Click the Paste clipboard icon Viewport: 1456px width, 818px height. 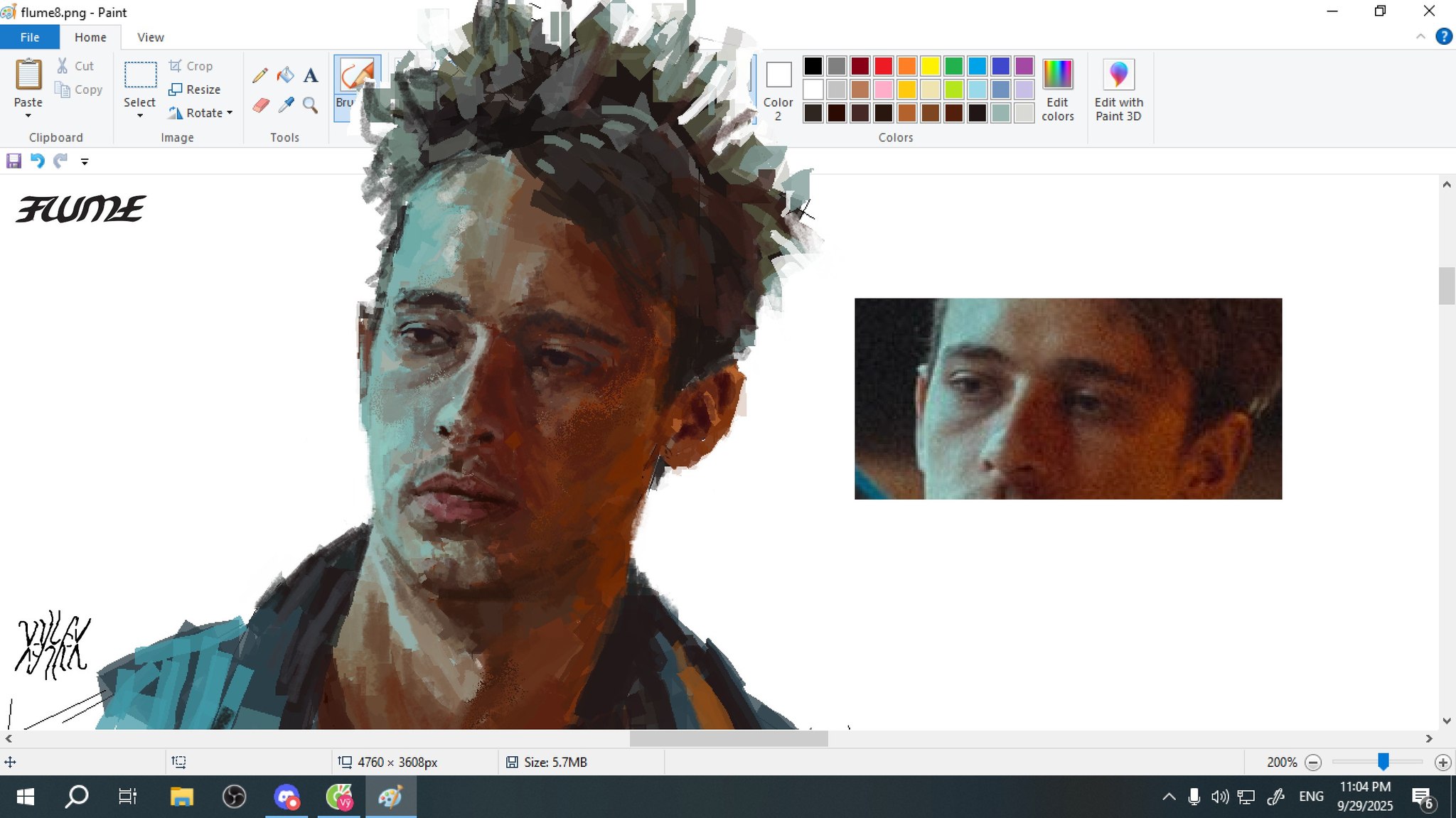click(28, 74)
